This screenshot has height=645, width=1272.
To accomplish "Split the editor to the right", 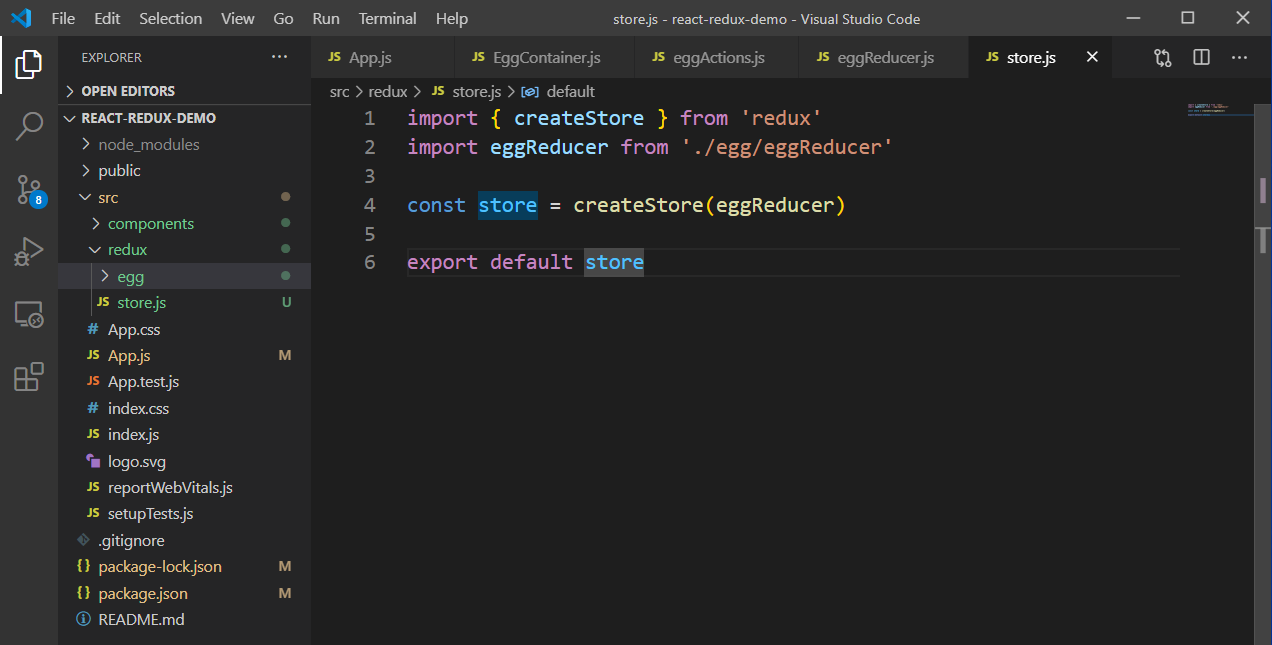I will pos(1202,57).
